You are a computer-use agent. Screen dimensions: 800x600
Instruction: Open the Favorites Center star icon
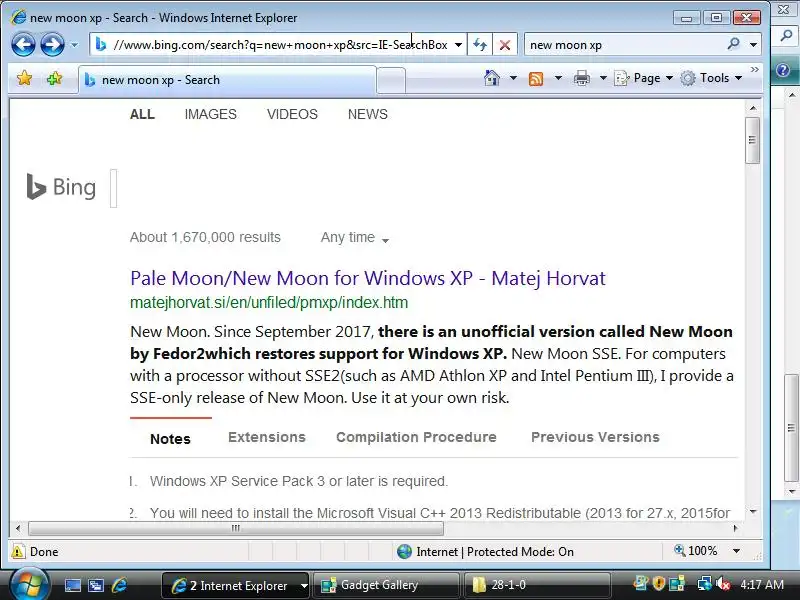(x=24, y=79)
